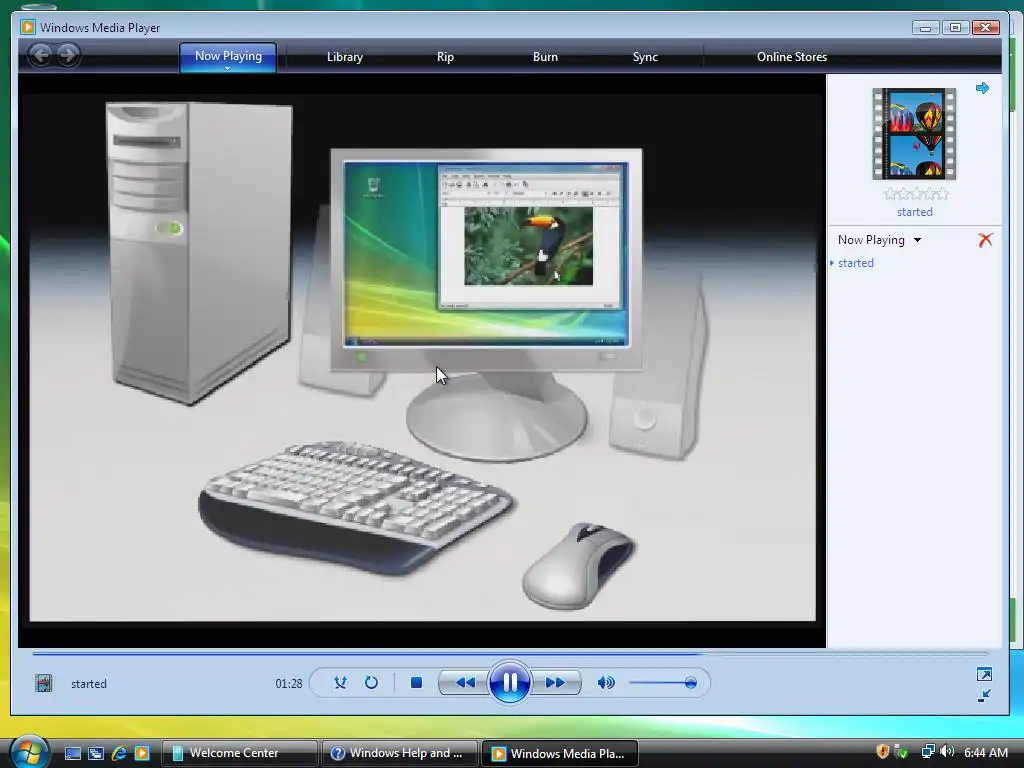Open the Rip tab
The height and width of the screenshot is (768, 1024).
click(445, 57)
